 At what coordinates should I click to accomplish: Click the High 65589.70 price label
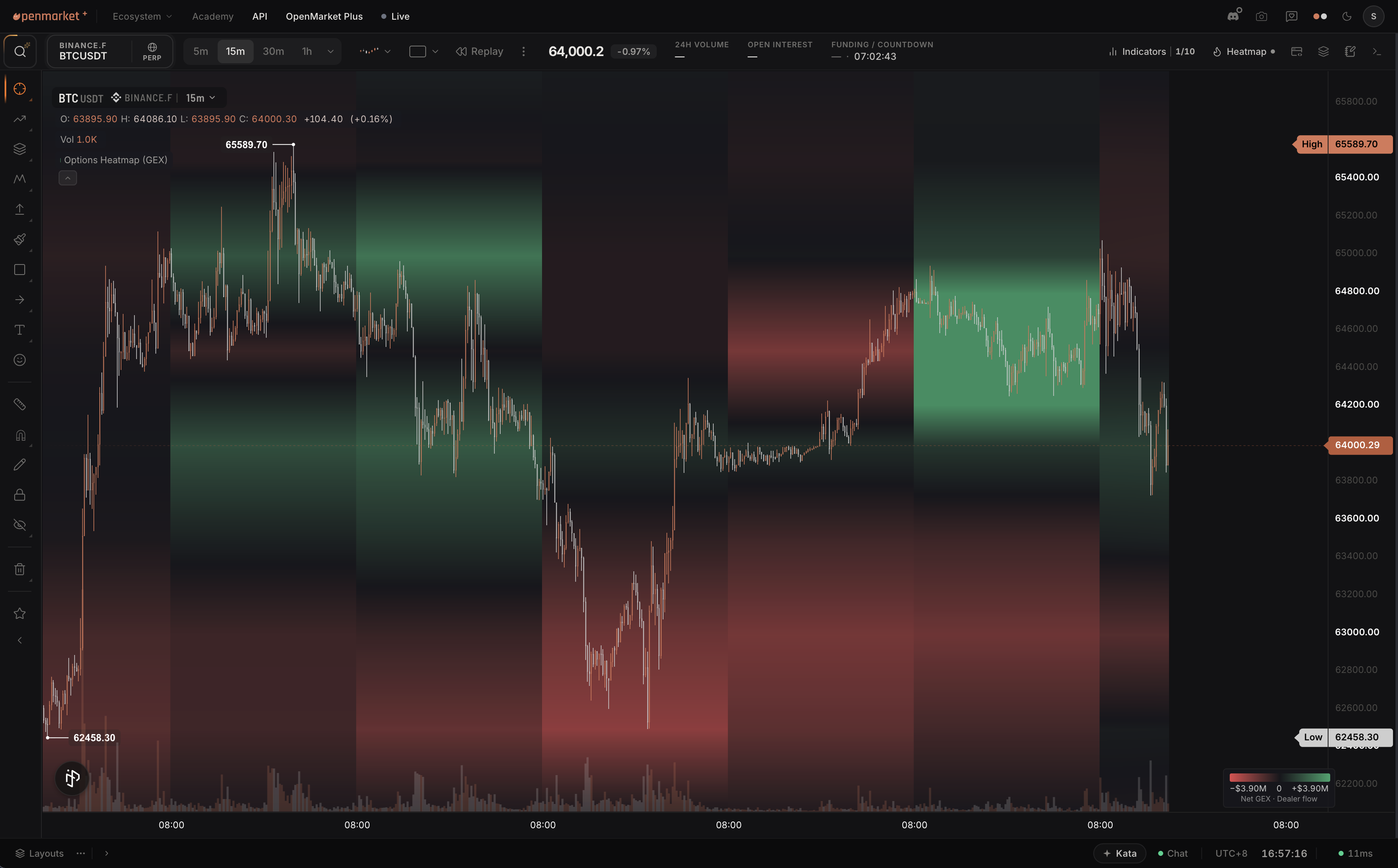[x=1342, y=144]
